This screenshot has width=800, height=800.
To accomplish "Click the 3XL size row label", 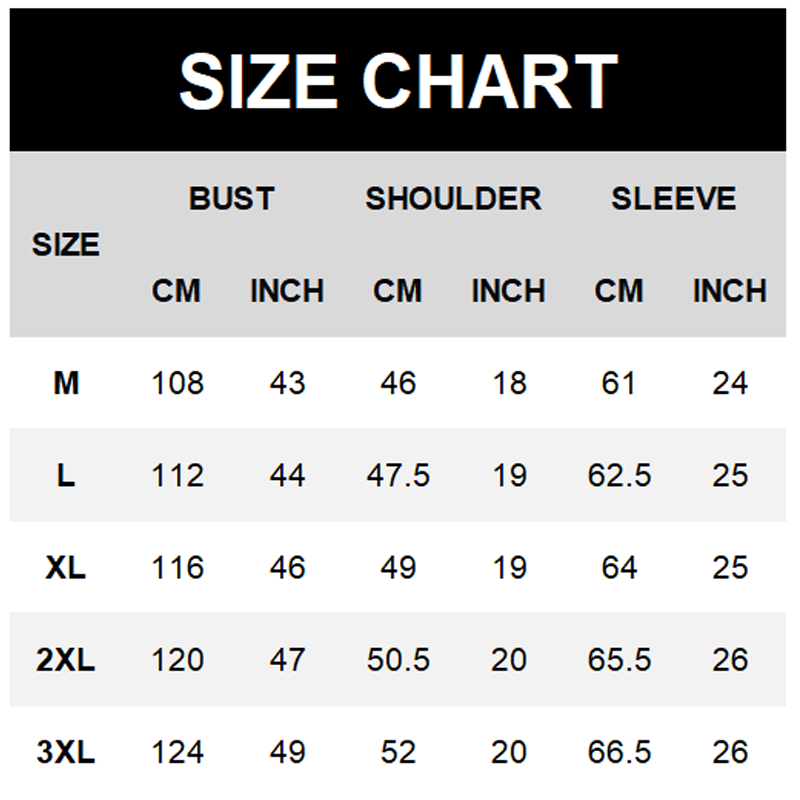I will (x=66, y=752).
